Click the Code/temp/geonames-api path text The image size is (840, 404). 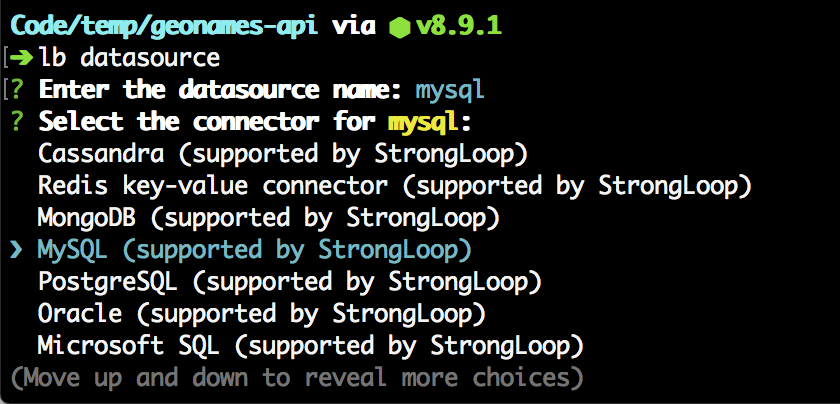pyautogui.click(x=165, y=27)
